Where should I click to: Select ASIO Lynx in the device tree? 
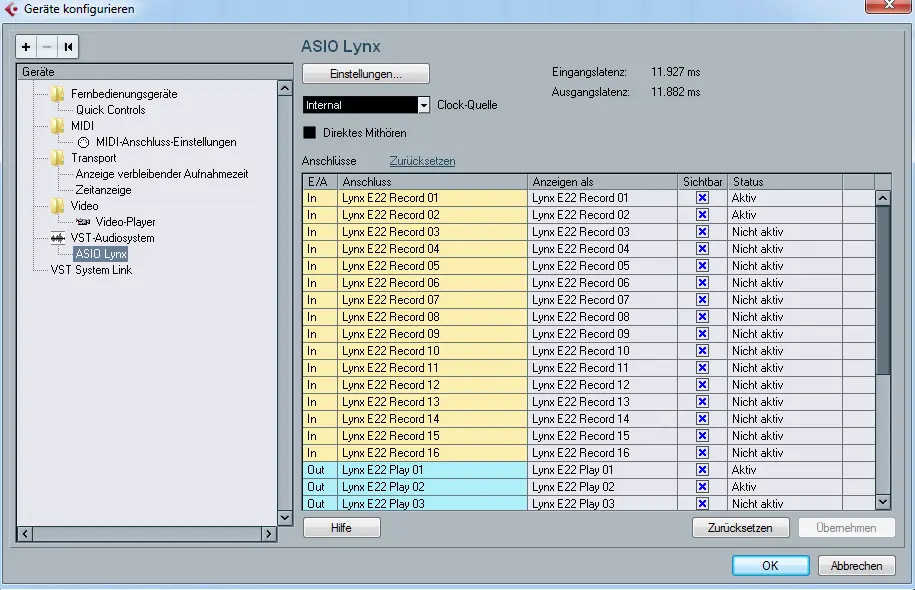coord(101,254)
